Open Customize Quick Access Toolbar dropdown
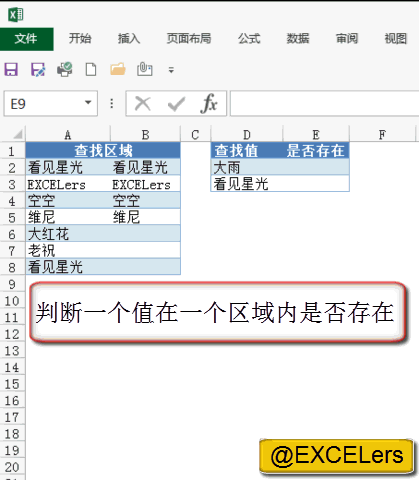Image resolution: width=419 pixels, height=480 pixels. pyautogui.click(x=171, y=70)
